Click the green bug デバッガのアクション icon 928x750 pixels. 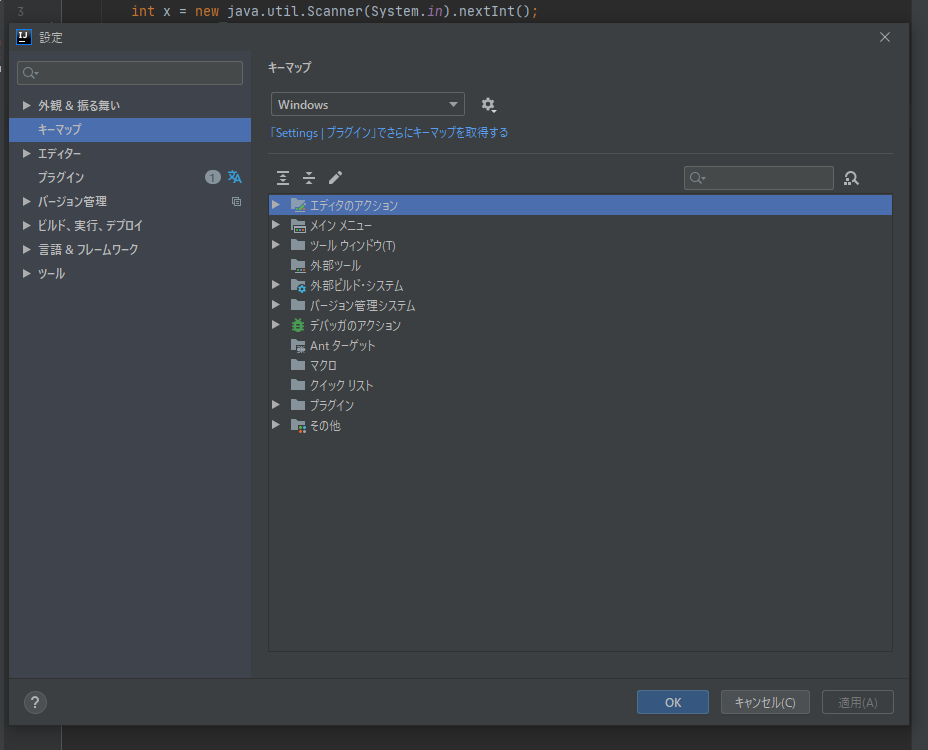298,325
